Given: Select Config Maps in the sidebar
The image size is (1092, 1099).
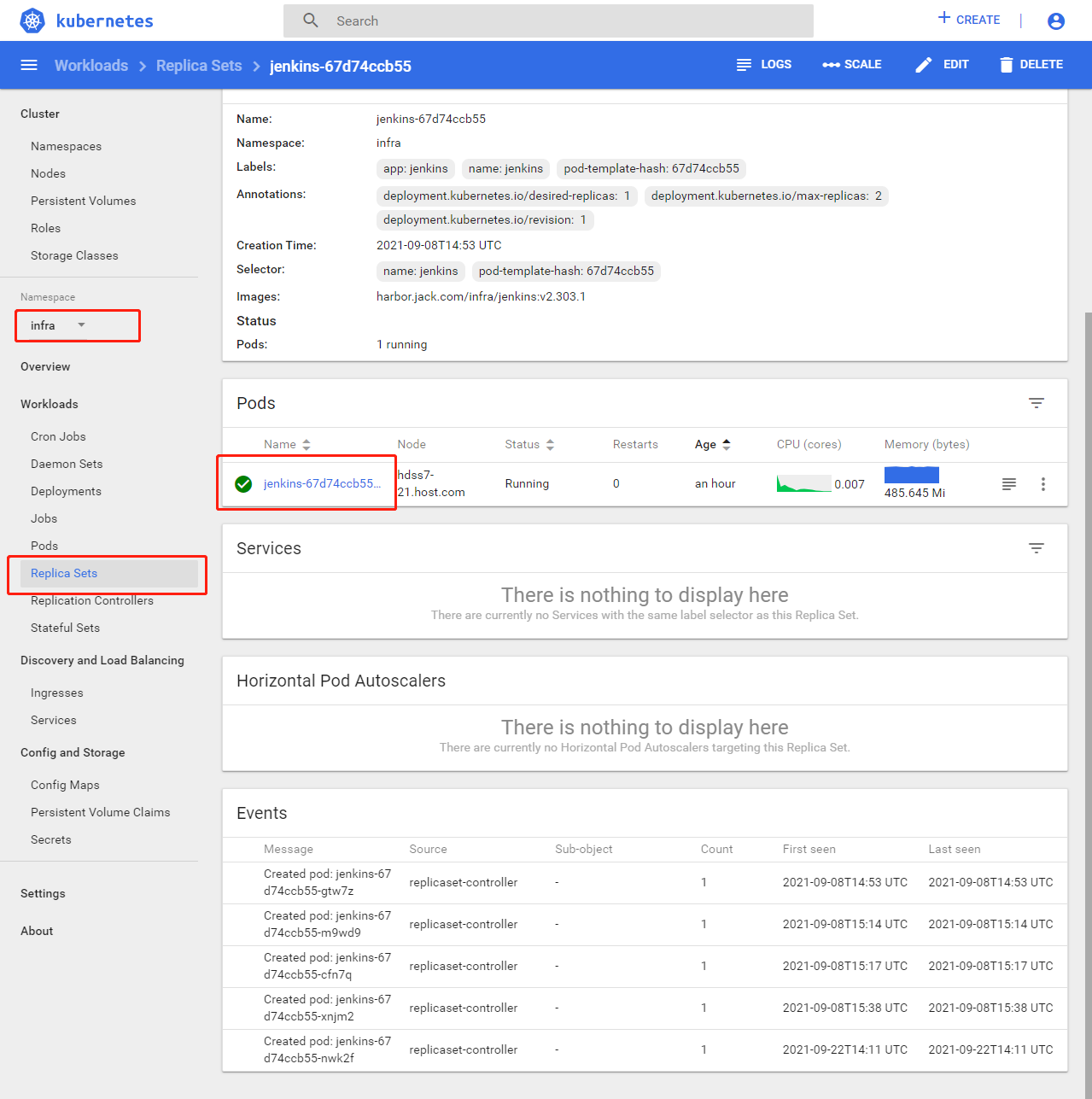Looking at the screenshot, I should coord(65,785).
